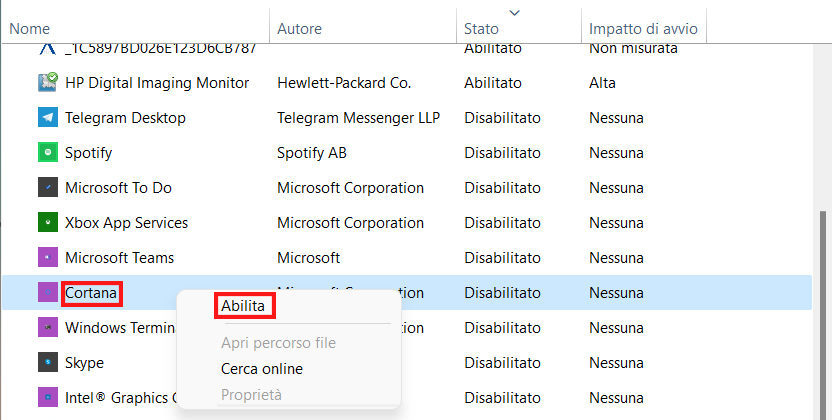Image resolution: width=832 pixels, height=420 pixels.
Task: Click the Impatto di avvio header
Action: coord(643,29)
